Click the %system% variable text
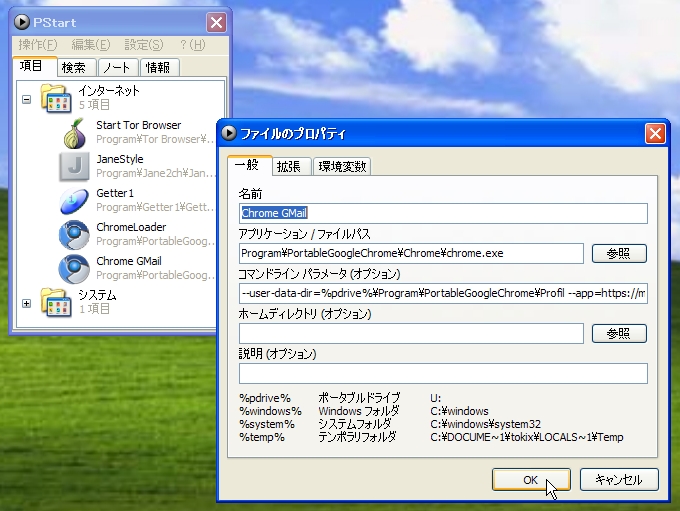The width and height of the screenshot is (680, 511). click(x=267, y=424)
